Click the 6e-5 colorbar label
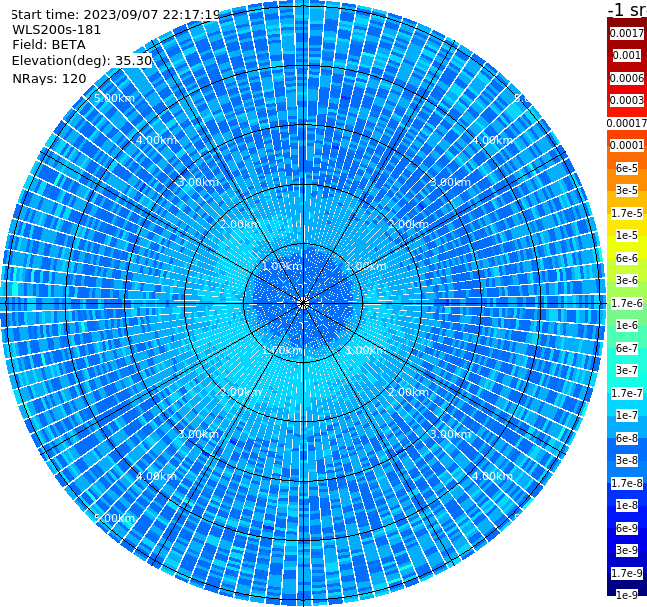This screenshot has width=647, height=607. (x=627, y=168)
